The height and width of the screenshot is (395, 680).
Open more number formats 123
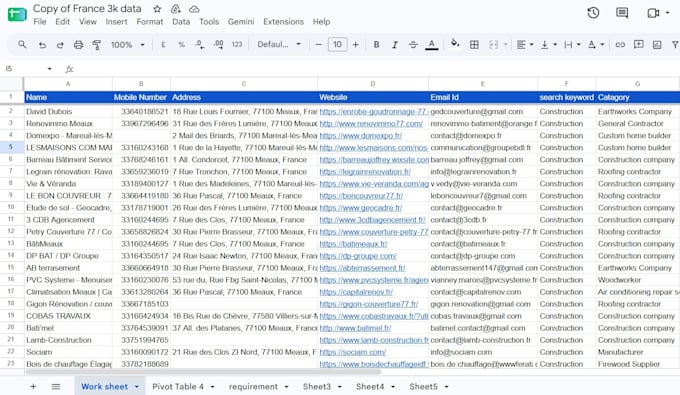(237, 45)
